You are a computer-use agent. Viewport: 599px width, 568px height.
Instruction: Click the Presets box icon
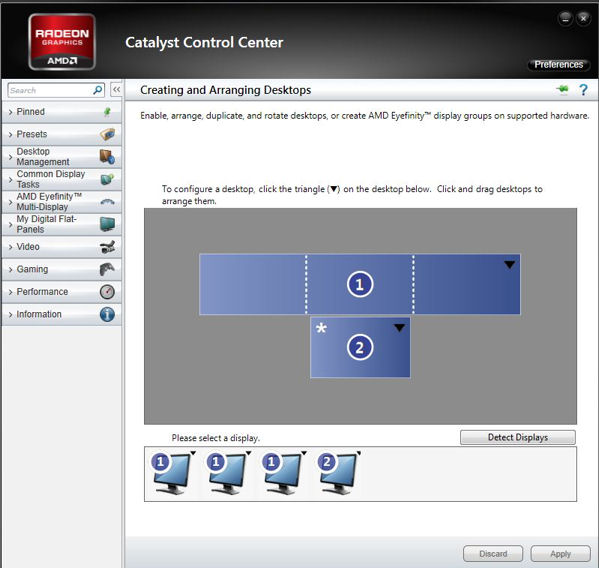click(107, 134)
